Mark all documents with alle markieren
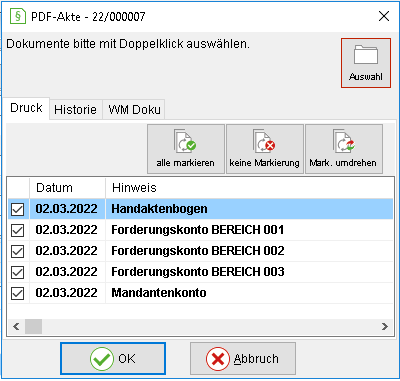Screen dimensions: 400x381 click(186, 149)
